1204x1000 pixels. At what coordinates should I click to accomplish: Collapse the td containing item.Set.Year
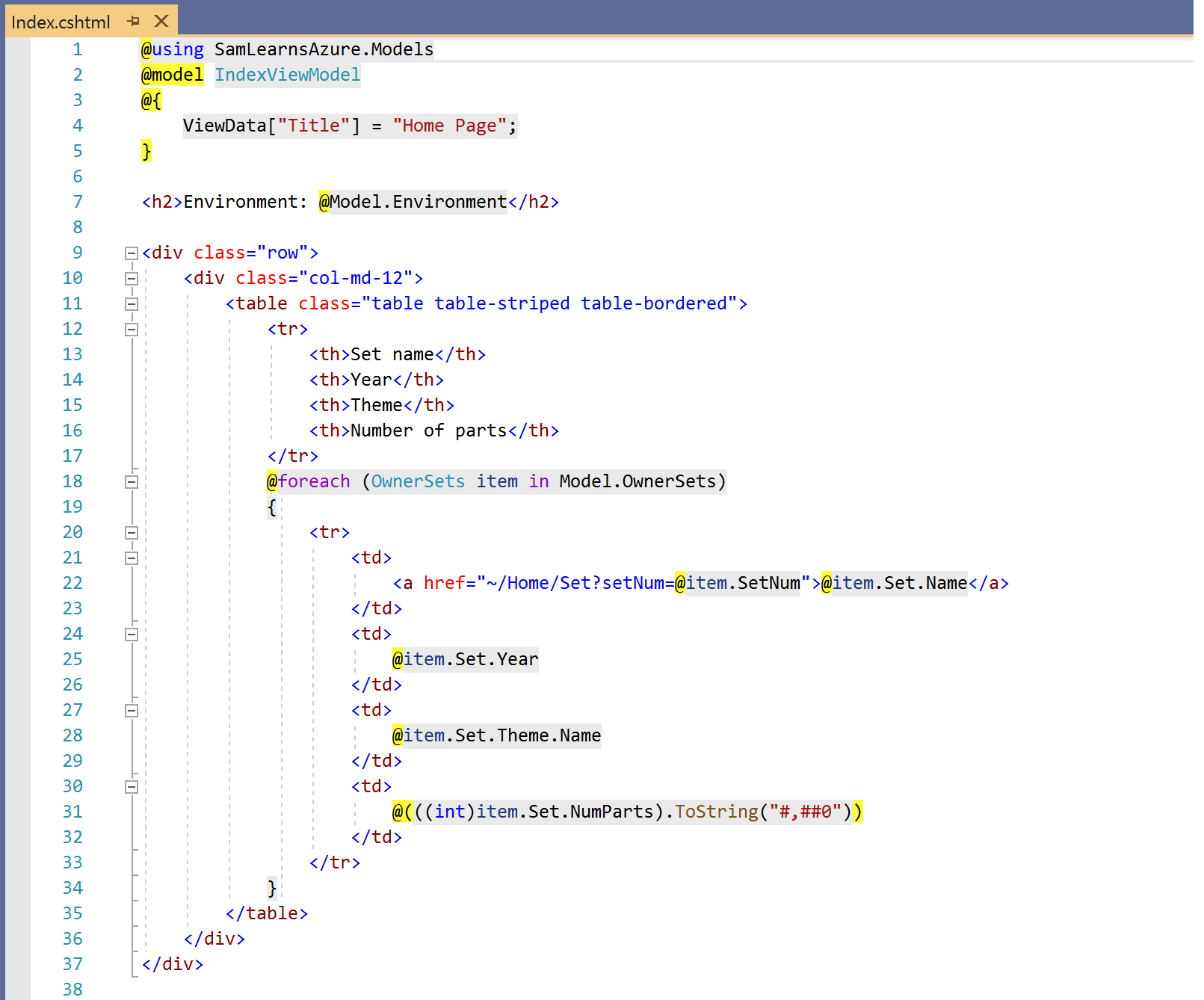pyautogui.click(x=132, y=635)
